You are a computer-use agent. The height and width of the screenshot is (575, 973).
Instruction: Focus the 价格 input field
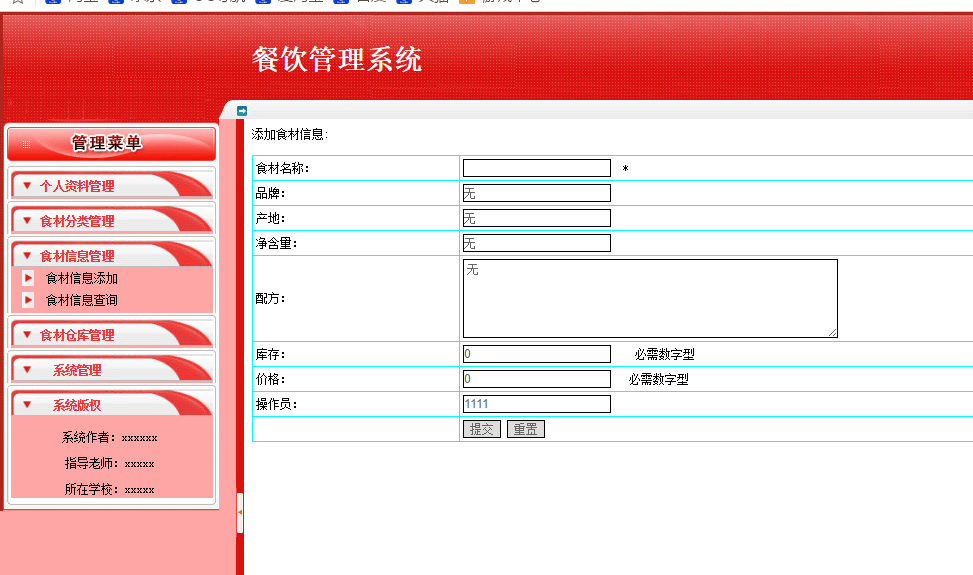coord(537,379)
